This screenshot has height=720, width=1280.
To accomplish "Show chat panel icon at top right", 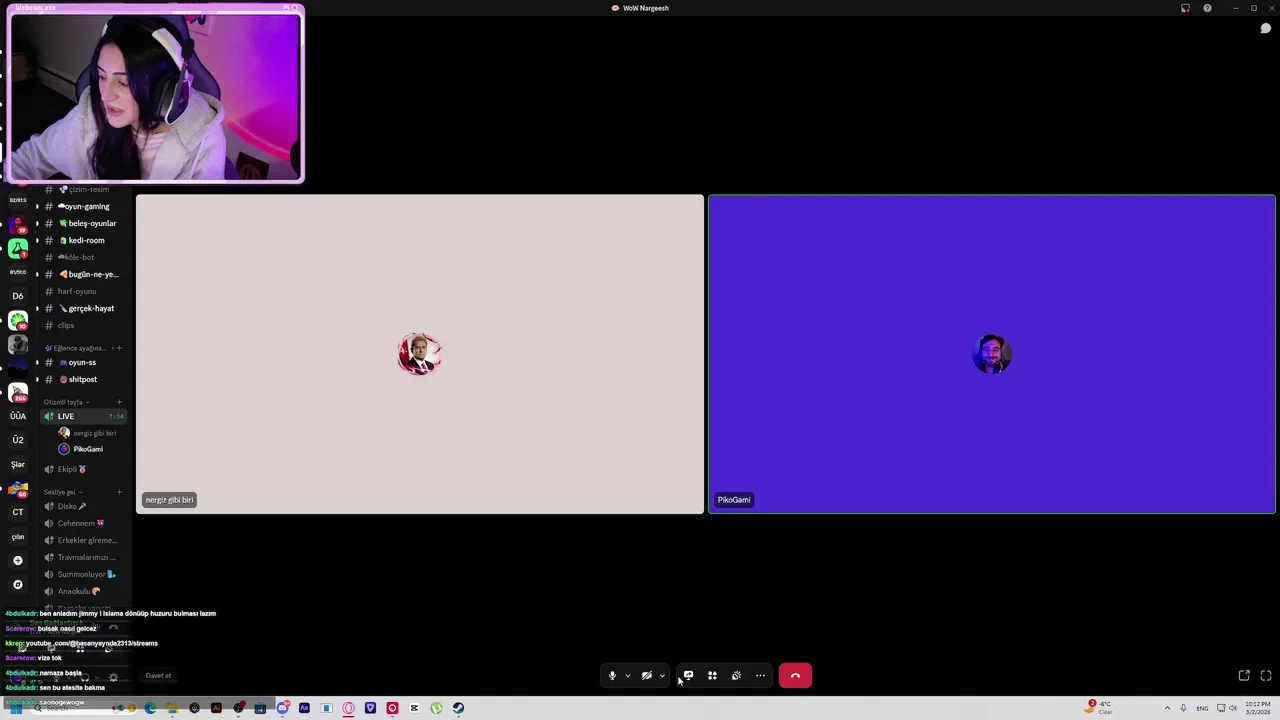I will [1265, 28].
